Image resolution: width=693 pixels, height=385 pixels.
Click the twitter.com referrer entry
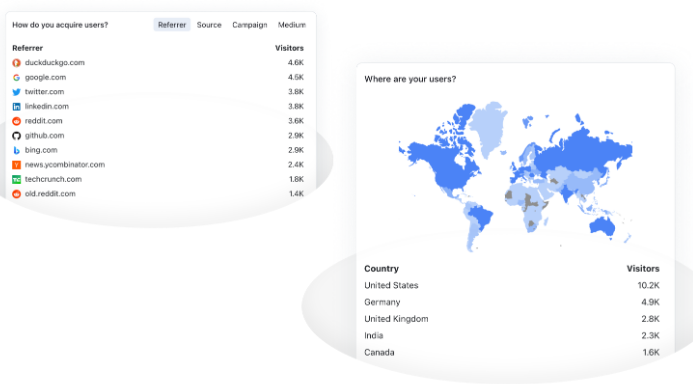44,92
